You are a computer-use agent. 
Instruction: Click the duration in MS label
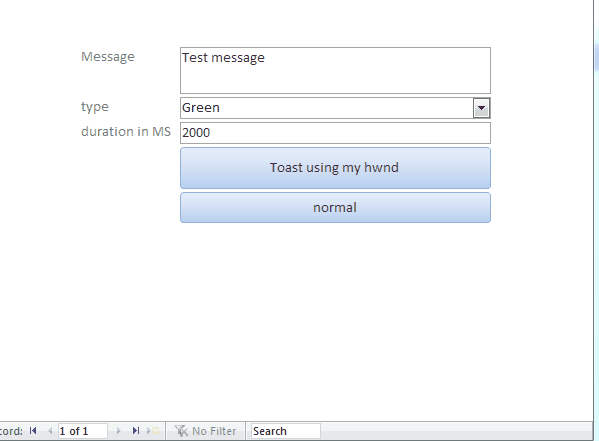click(x=126, y=131)
